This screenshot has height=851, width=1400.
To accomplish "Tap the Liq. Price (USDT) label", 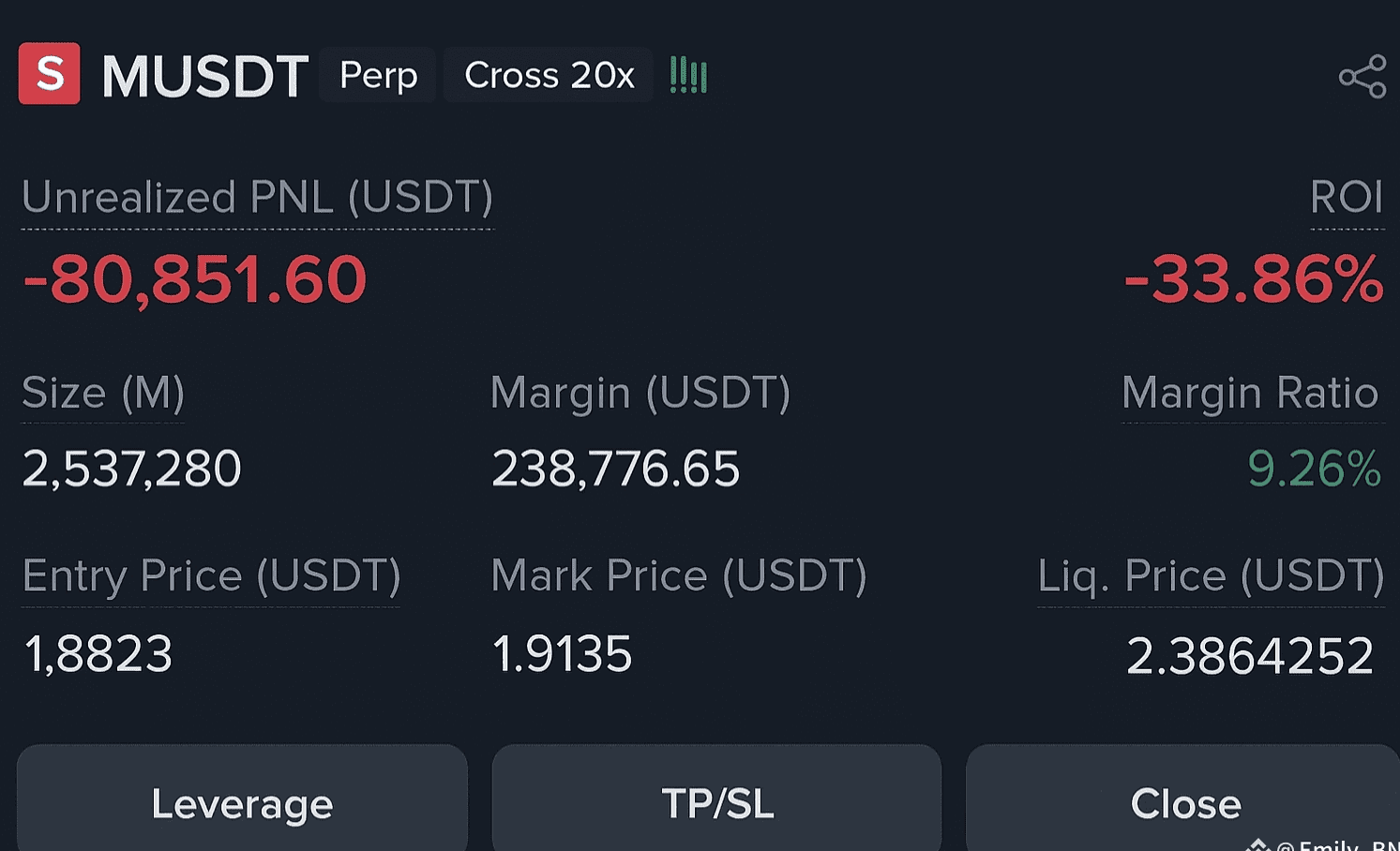I will pyautogui.click(x=1211, y=575).
